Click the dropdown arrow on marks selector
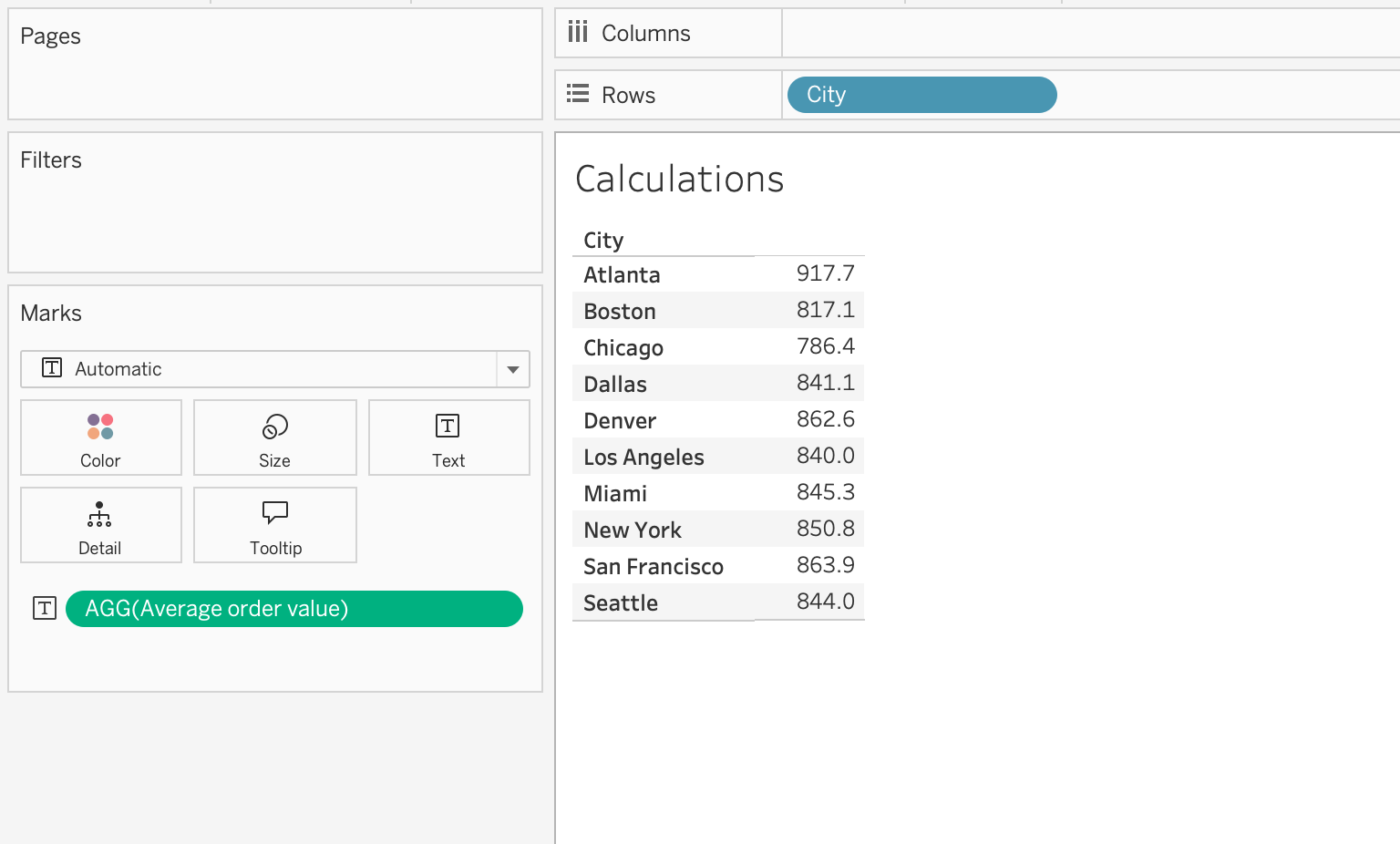The image size is (1400, 844). 513,369
